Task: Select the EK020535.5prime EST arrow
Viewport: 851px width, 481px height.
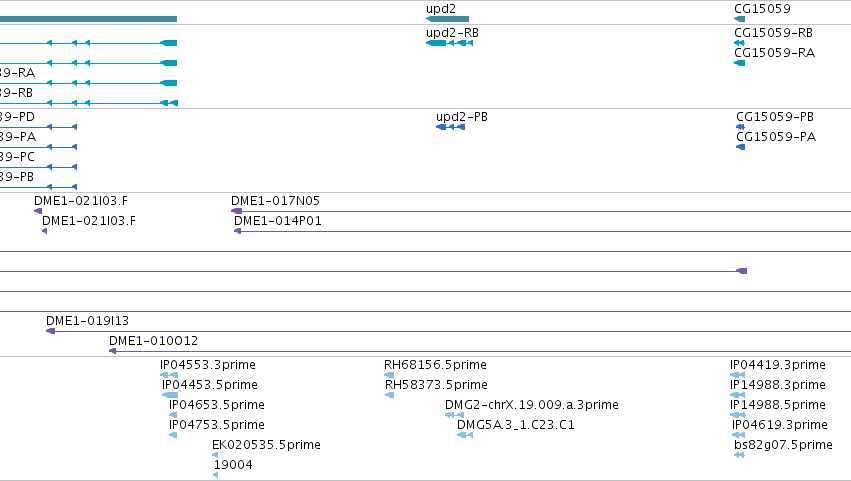Action: [215, 455]
